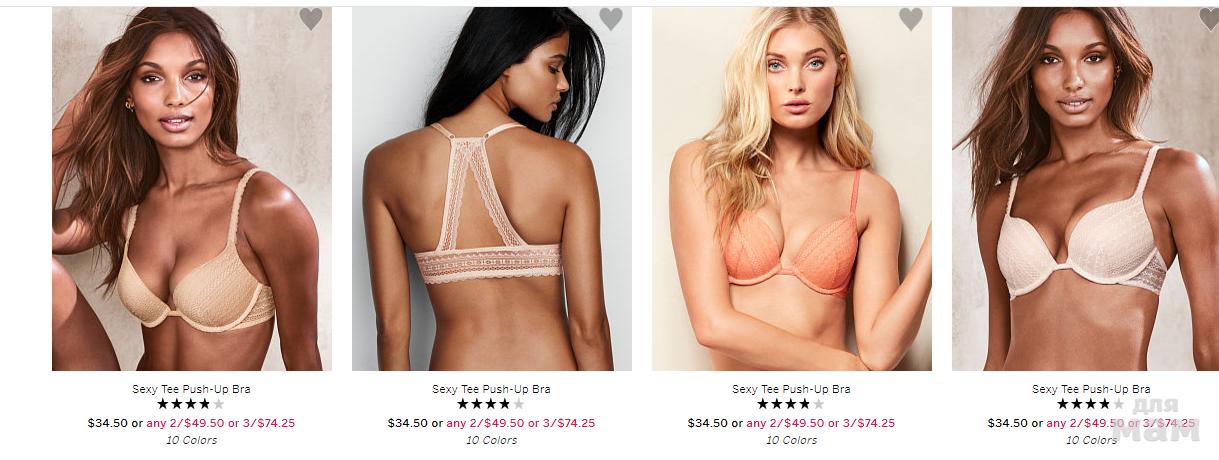
Task: View the star rating under the racerback bra
Action: click(491, 404)
